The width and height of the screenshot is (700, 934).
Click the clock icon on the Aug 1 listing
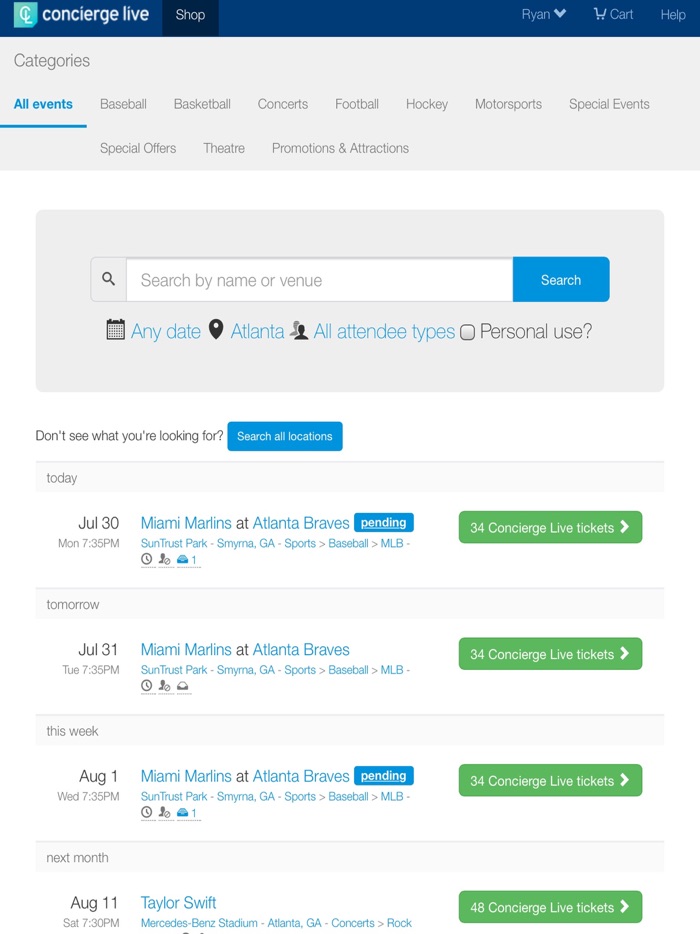coord(146,812)
